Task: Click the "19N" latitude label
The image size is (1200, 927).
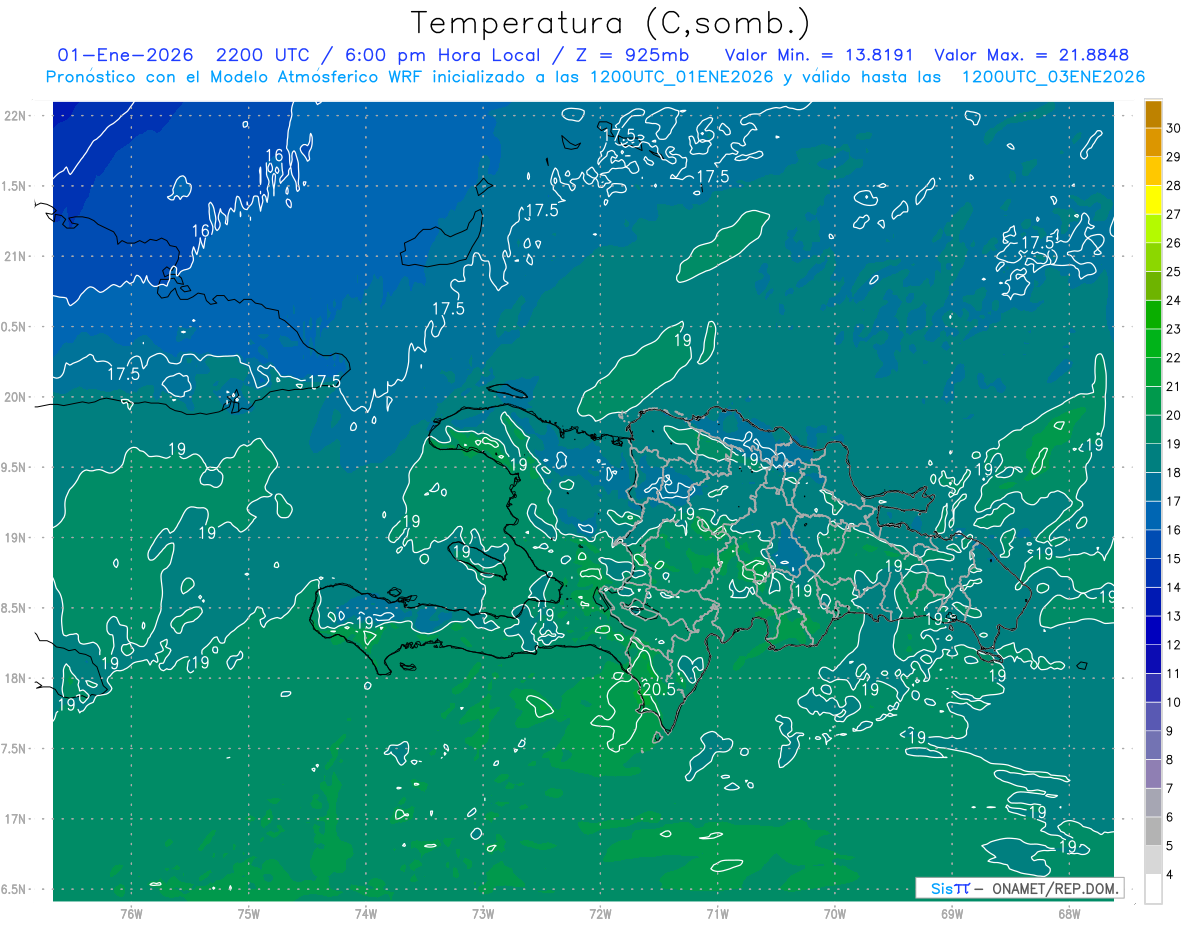Action: [15, 538]
